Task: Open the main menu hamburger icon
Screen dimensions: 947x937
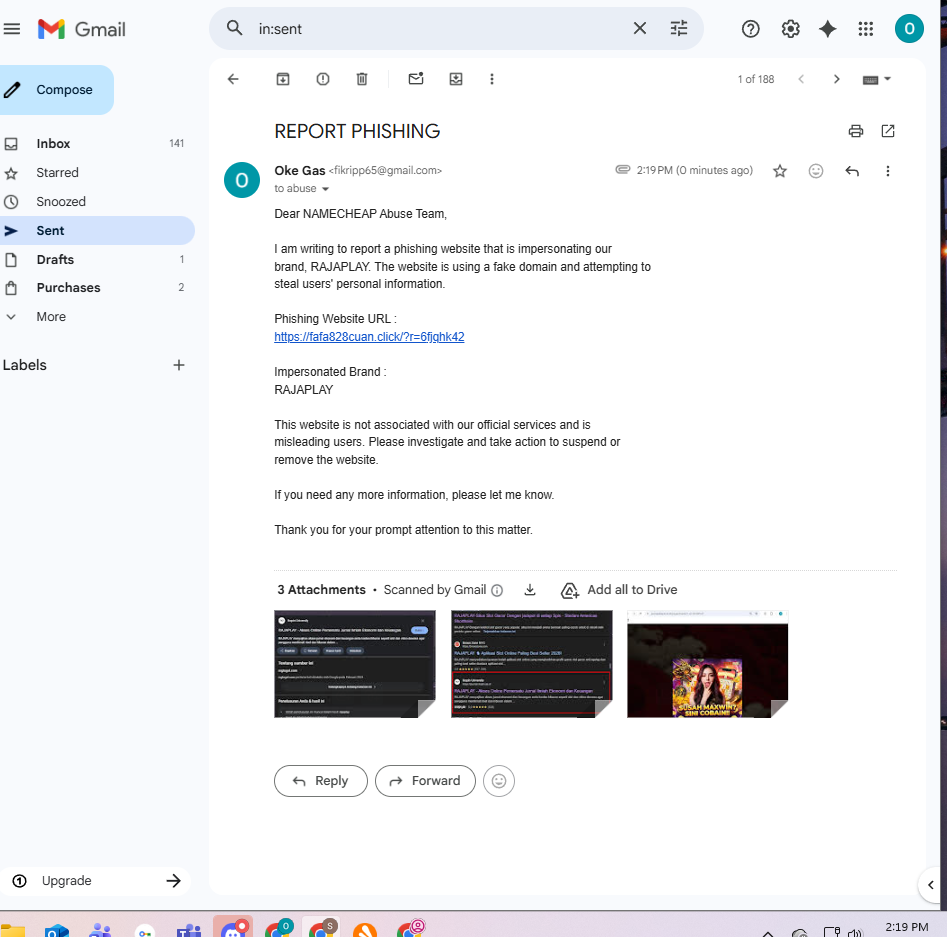Action: (x=11, y=28)
